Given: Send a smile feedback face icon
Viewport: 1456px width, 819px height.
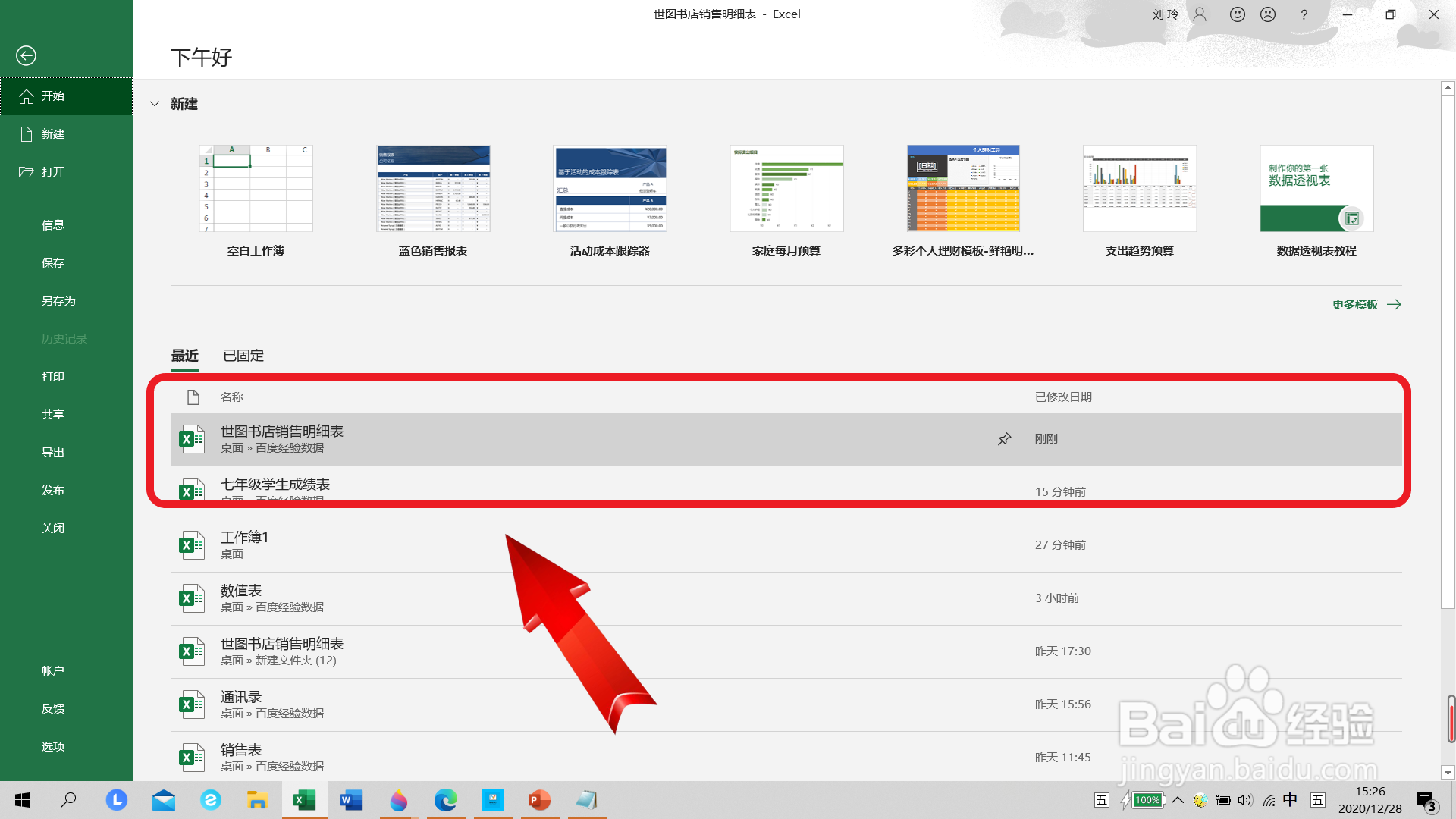Looking at the screenshot, I should (1238, 14).
